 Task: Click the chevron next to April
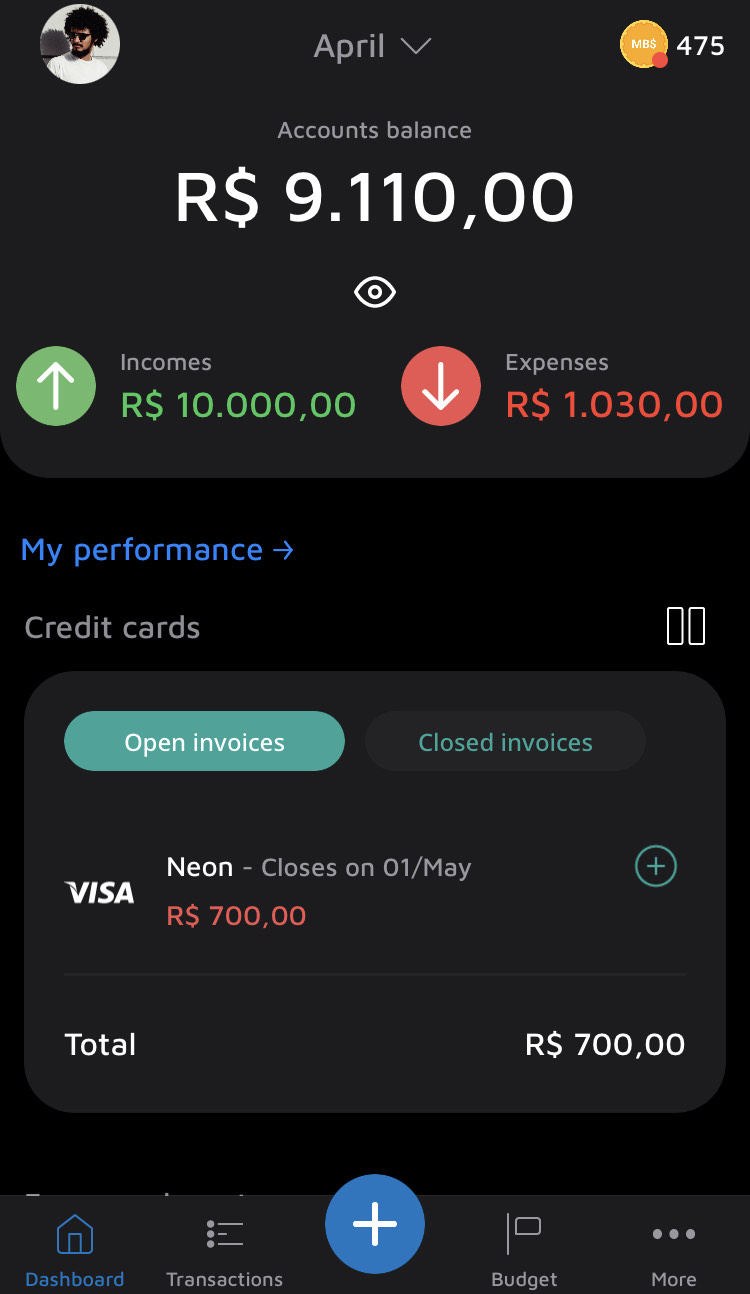pos(415,46)
